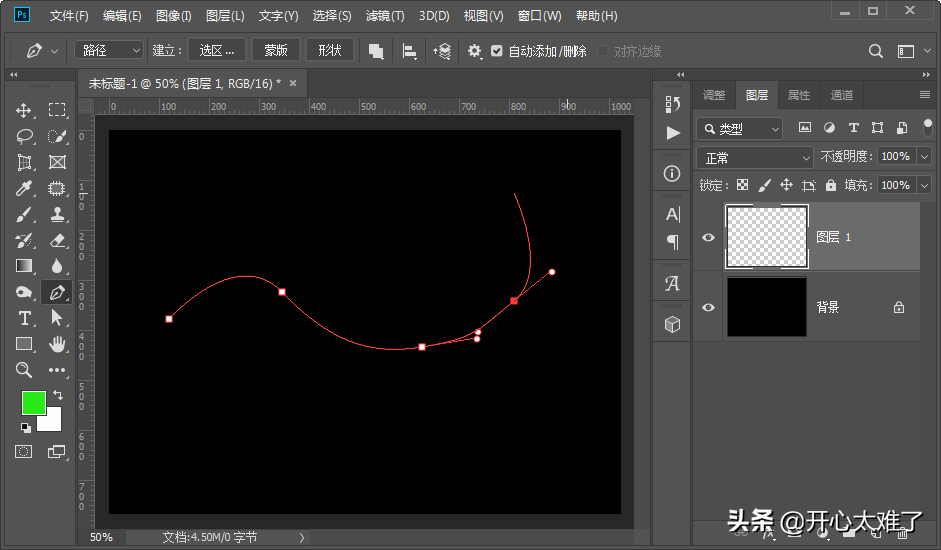Select the Hand tool
Screen dimensions: 941x550
coord(57,343)
